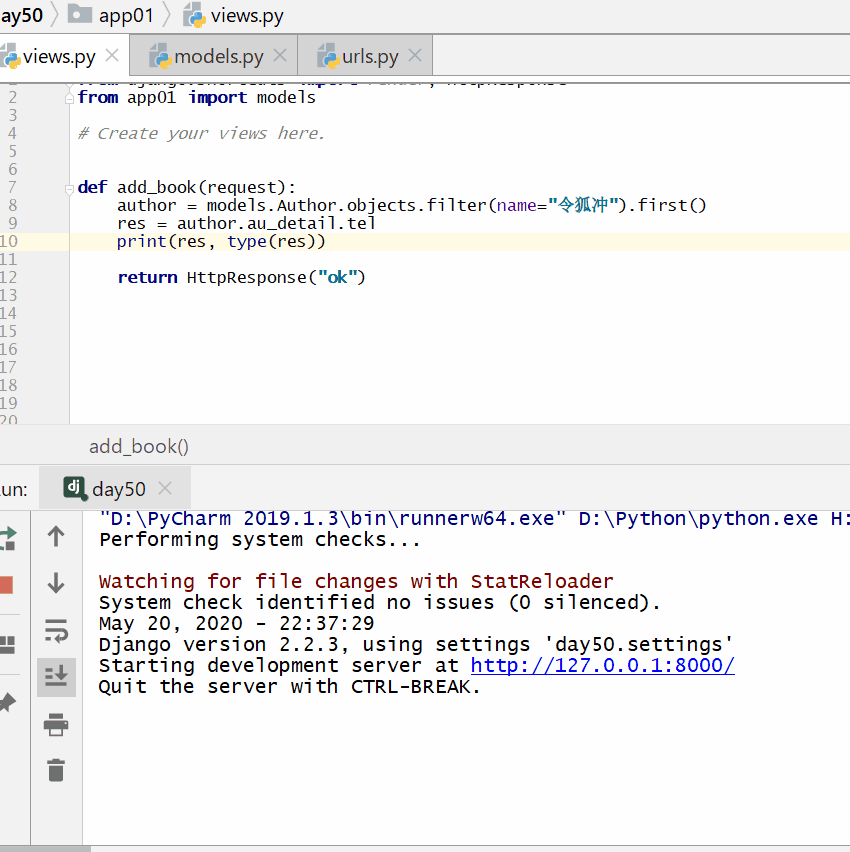Clear all console output with trash icon
Image resolution: width=850 pixels, height=852 pixels.
tap(56, 769)
